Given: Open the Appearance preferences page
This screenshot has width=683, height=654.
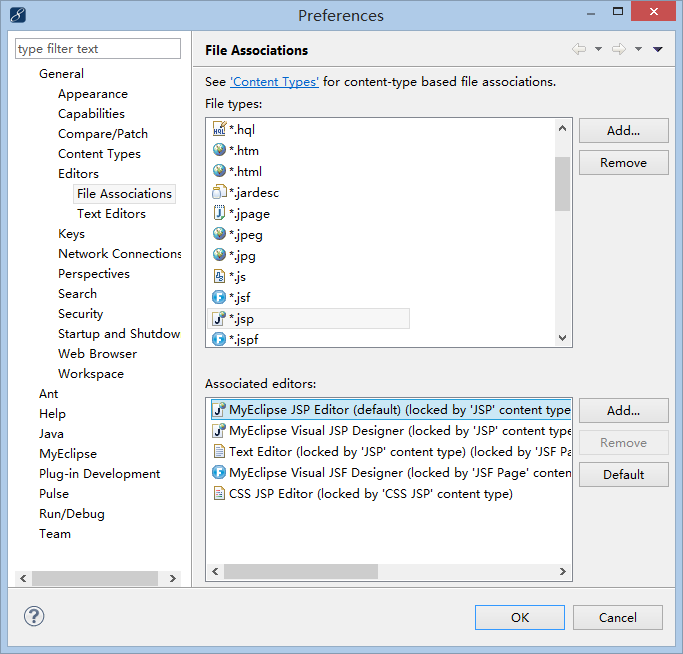Looking at the screenshot, I should pos(93,94).
